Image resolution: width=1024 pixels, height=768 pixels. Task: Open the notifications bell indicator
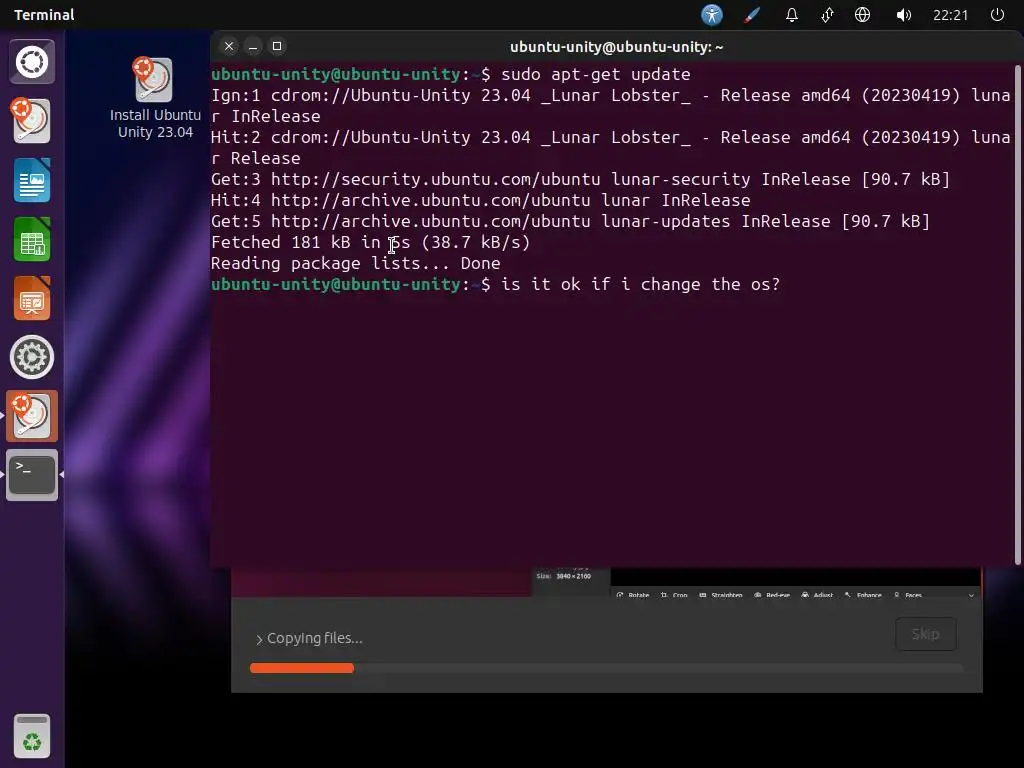[x=792, y=14]
